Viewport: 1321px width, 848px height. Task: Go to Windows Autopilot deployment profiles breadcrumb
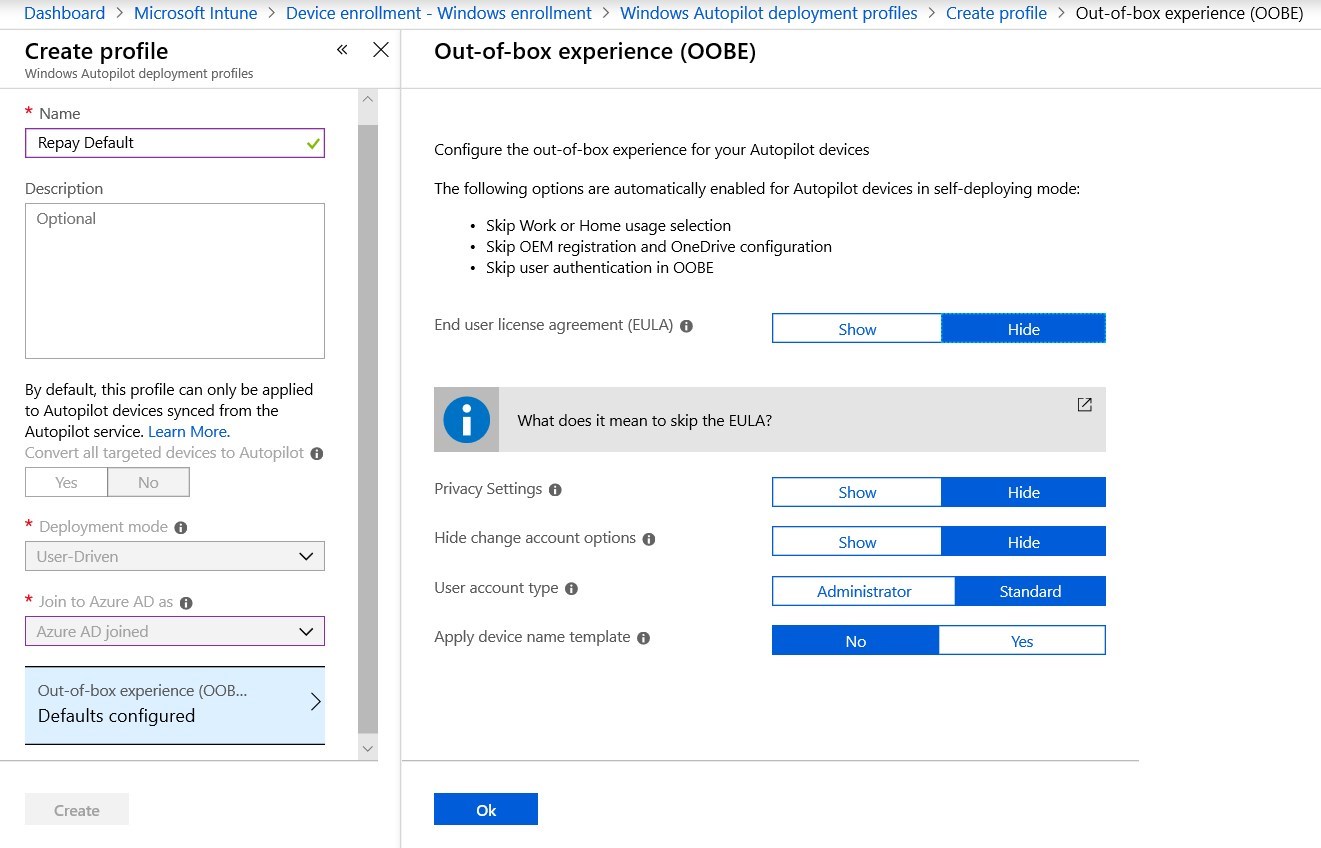769,13
